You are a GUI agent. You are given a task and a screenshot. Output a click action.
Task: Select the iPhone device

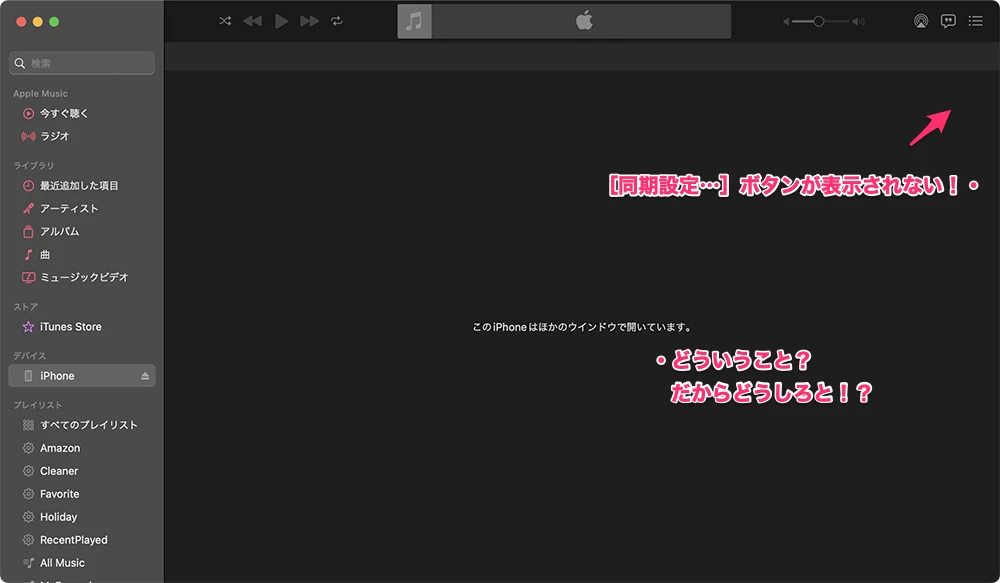[82, 376]
